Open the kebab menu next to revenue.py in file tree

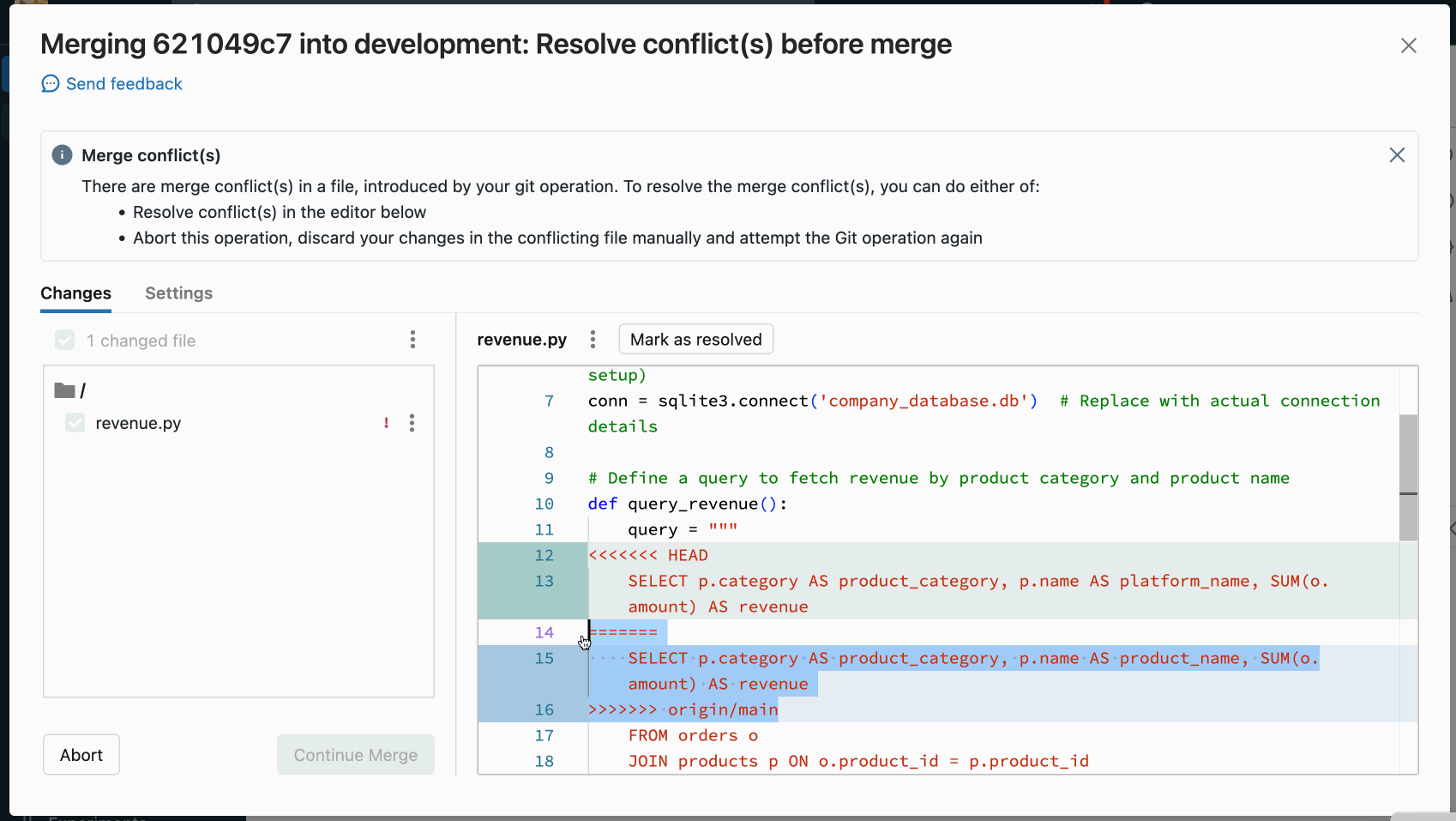pos(412,423)
